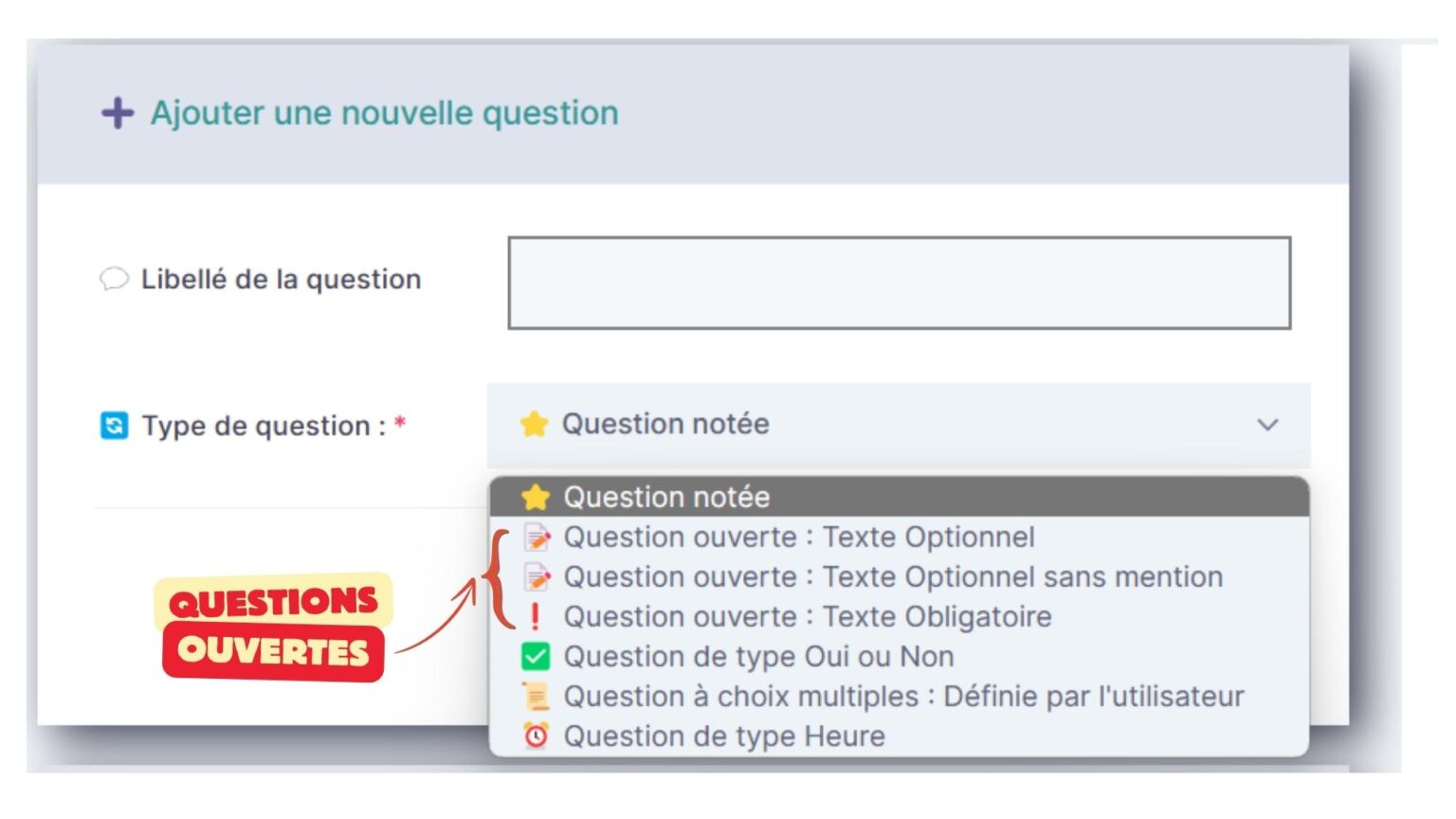This screenshot has height=819, width=1456.
Task: Click the green checkmark icon for "Oui ou Non"
Action: pos(537,656)
